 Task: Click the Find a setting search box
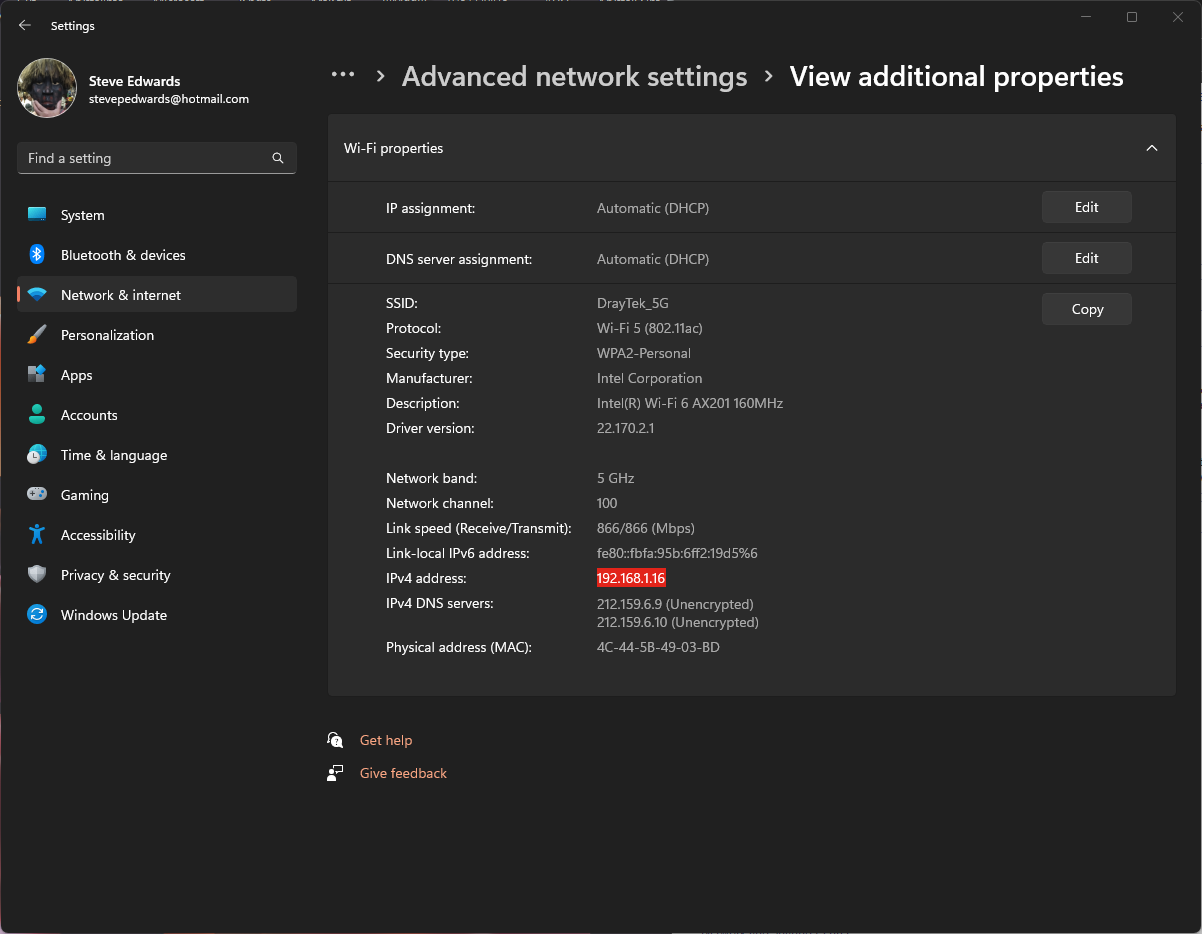145,158
